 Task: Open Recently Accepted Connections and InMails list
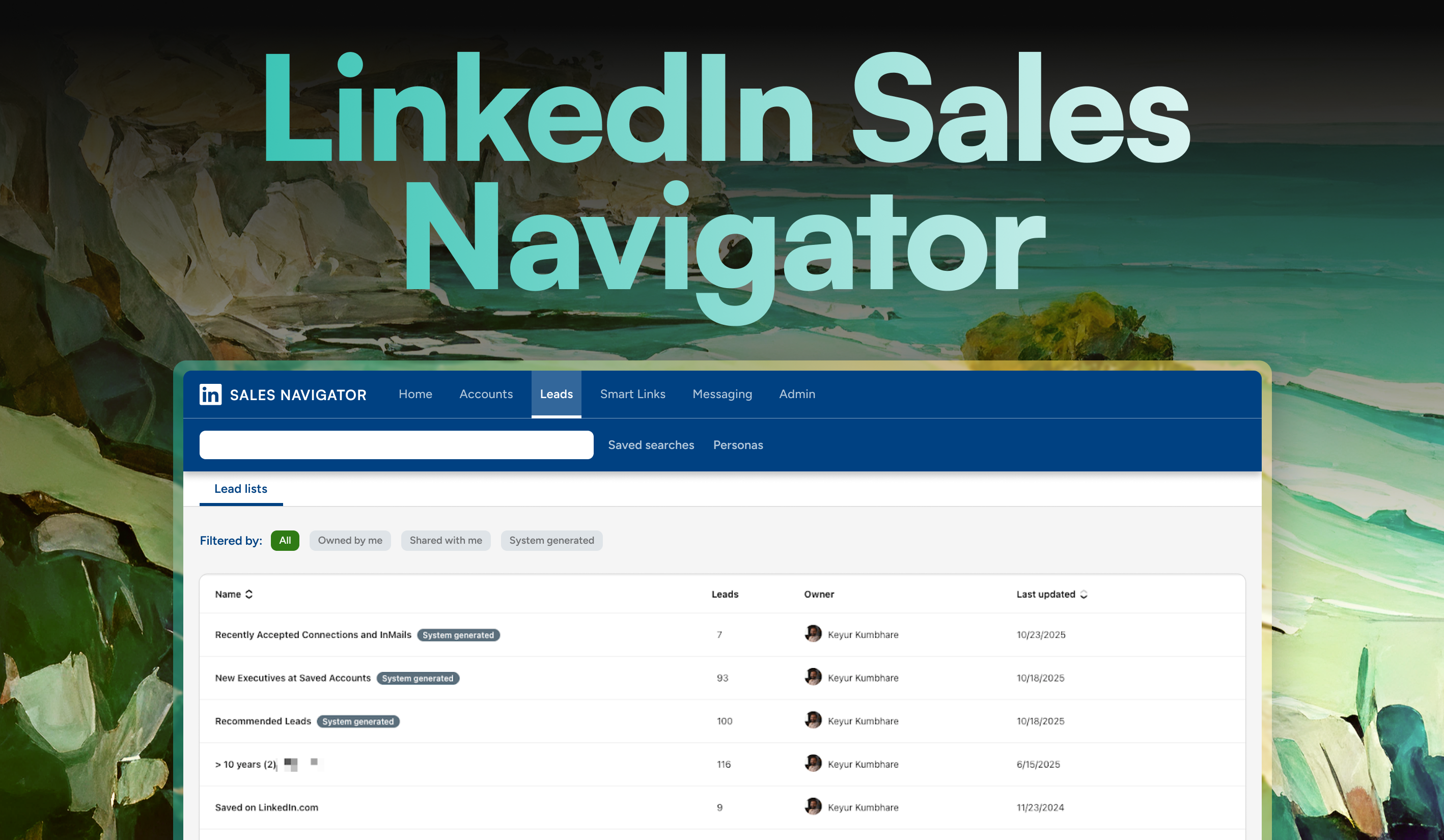tap(313, 635)
